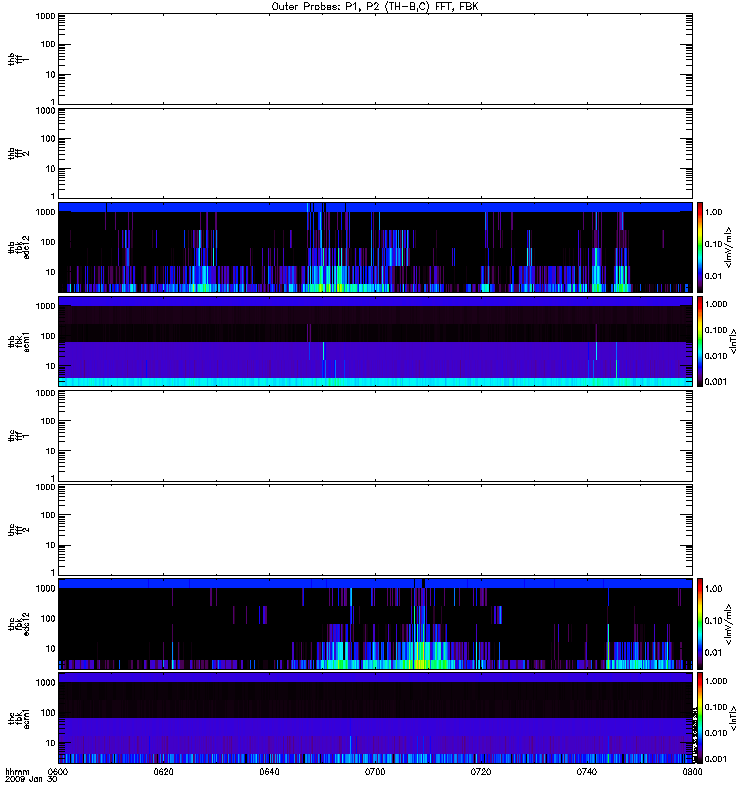Click the 0720 time axis label
Image resolution: width=750 pixels, height=800 pixels.
481,771
